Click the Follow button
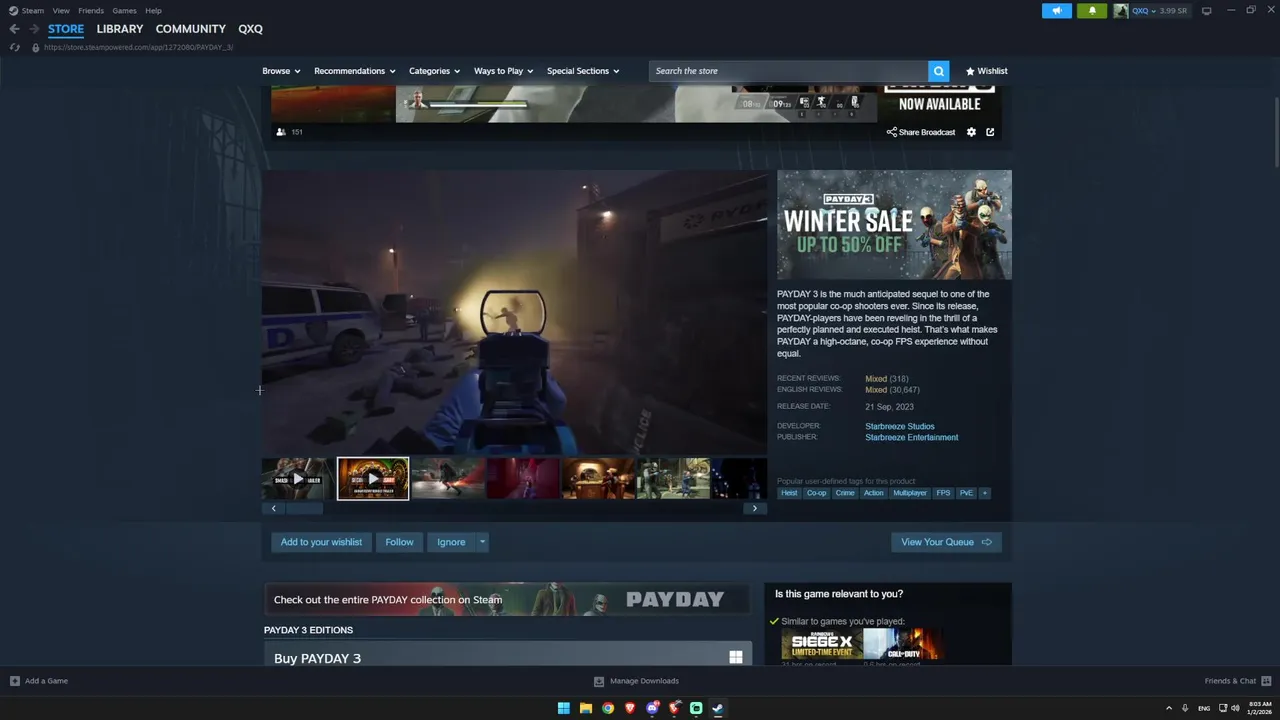 [x=399, y=542]
